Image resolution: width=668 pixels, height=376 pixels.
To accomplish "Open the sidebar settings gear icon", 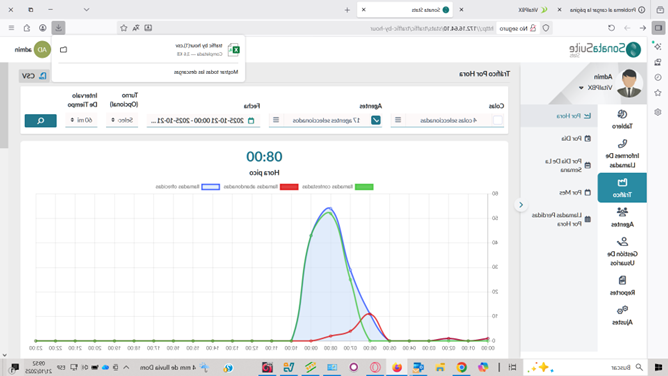I will (658, 112).
